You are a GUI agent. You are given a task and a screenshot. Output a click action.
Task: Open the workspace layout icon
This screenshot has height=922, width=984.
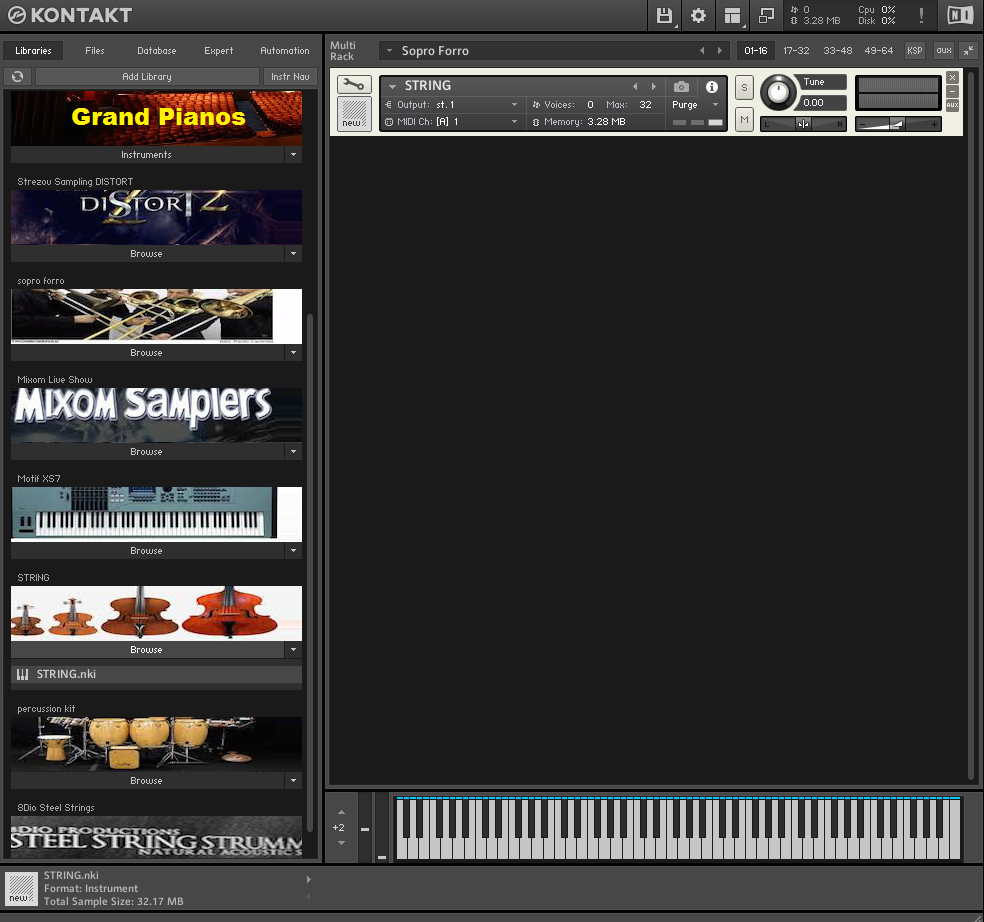click(x=732, y=16)
